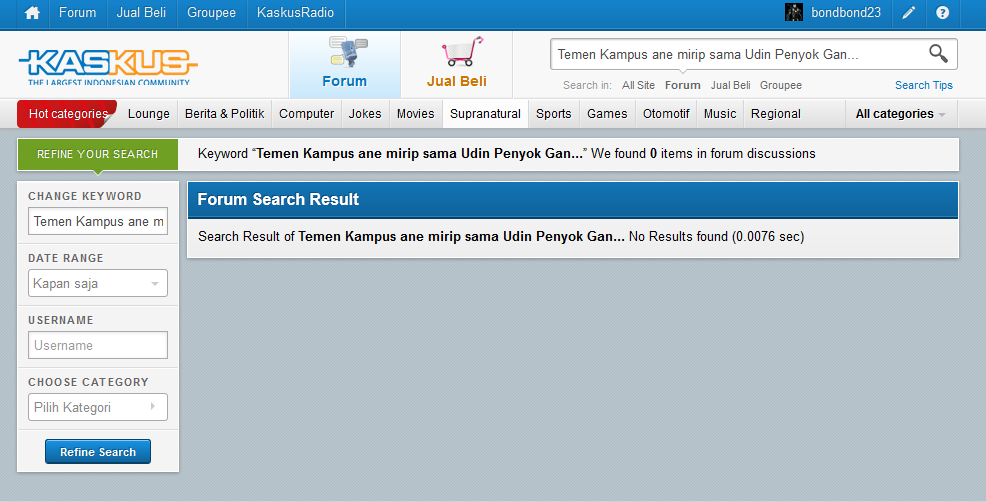Go to the home icon in top bar
This screenshot has width=986, height=502.
pyautogui.click(x=32, y=13)
